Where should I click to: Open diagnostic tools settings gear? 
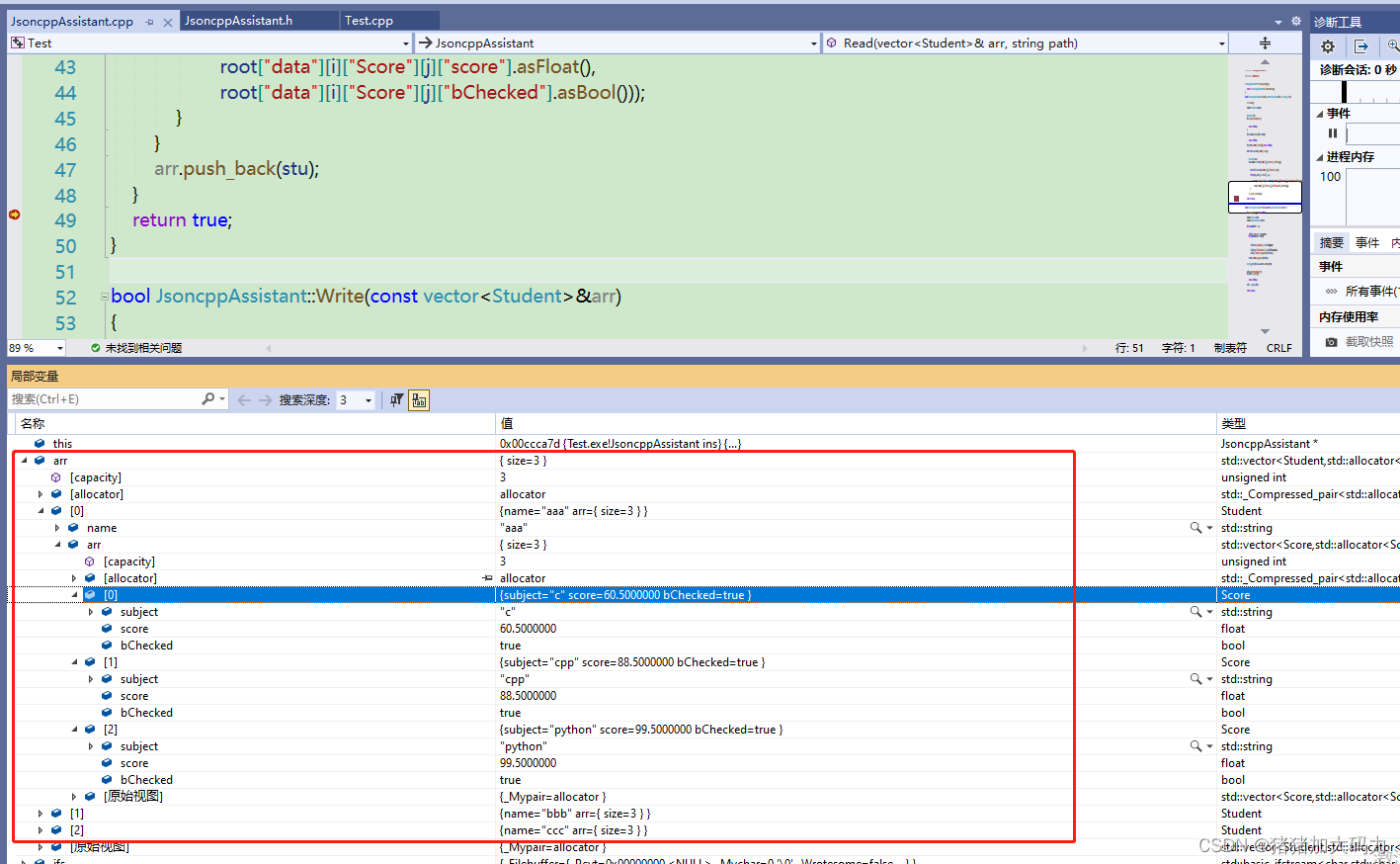point(1328,46)
